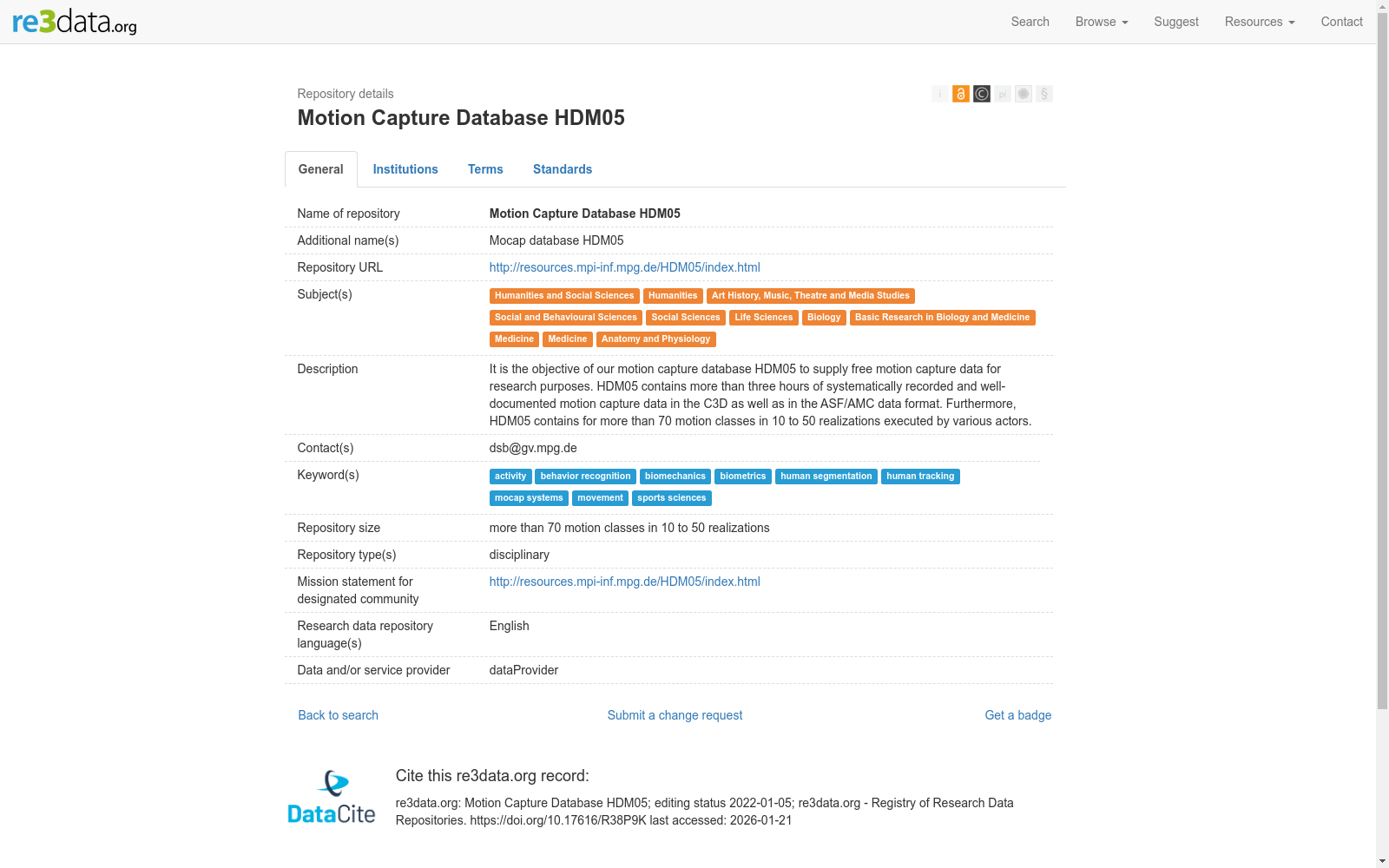Click the 'Life Sciences' subject tag
1389x868 pixels.
[764, 318]
